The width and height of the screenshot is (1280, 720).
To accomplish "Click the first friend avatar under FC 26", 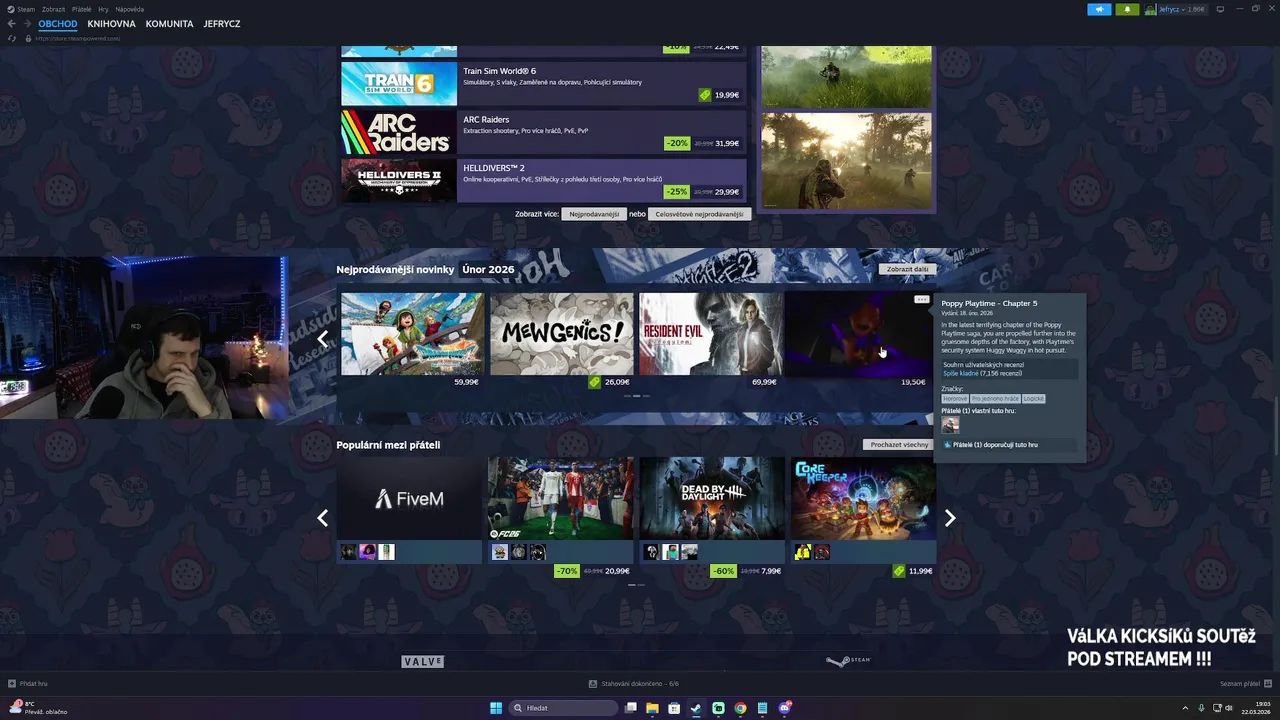I will tap(500, 552).
